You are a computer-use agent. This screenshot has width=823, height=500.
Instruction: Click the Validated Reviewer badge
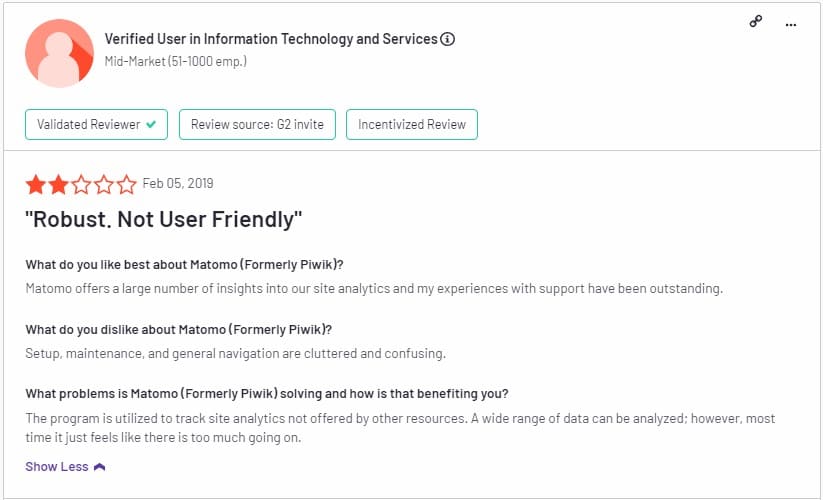click(97, 124)
